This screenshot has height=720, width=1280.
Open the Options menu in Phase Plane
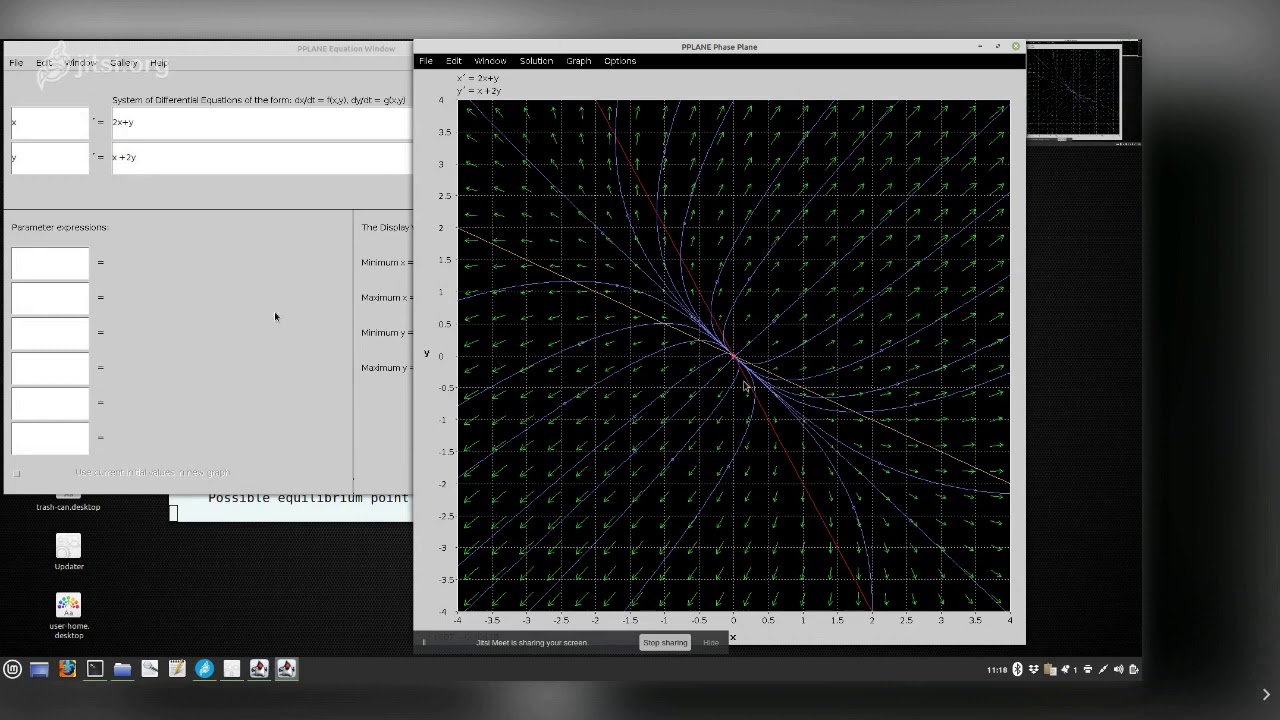[620, 61]
